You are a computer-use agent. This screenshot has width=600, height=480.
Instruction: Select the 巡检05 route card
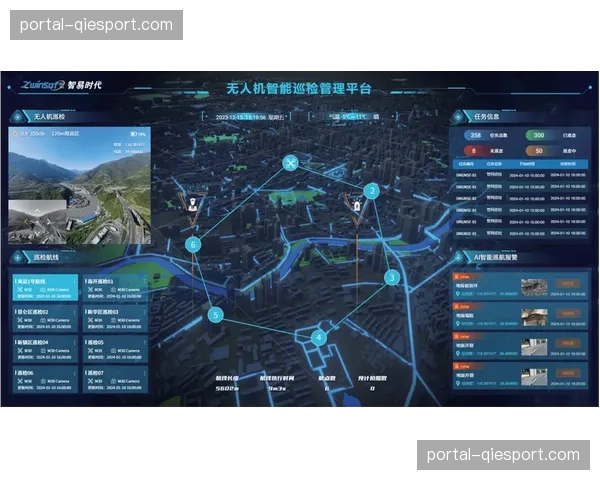click(x=116, y=349)
